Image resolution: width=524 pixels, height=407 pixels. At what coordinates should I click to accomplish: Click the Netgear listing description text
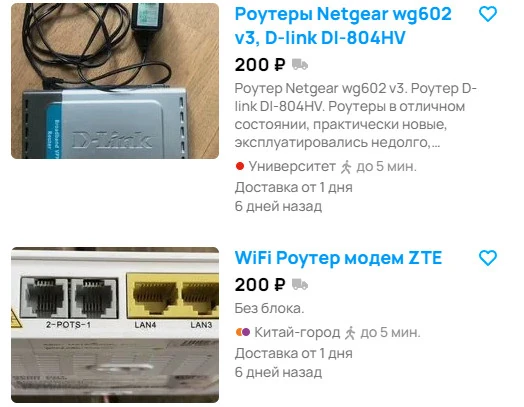point(356,115)
